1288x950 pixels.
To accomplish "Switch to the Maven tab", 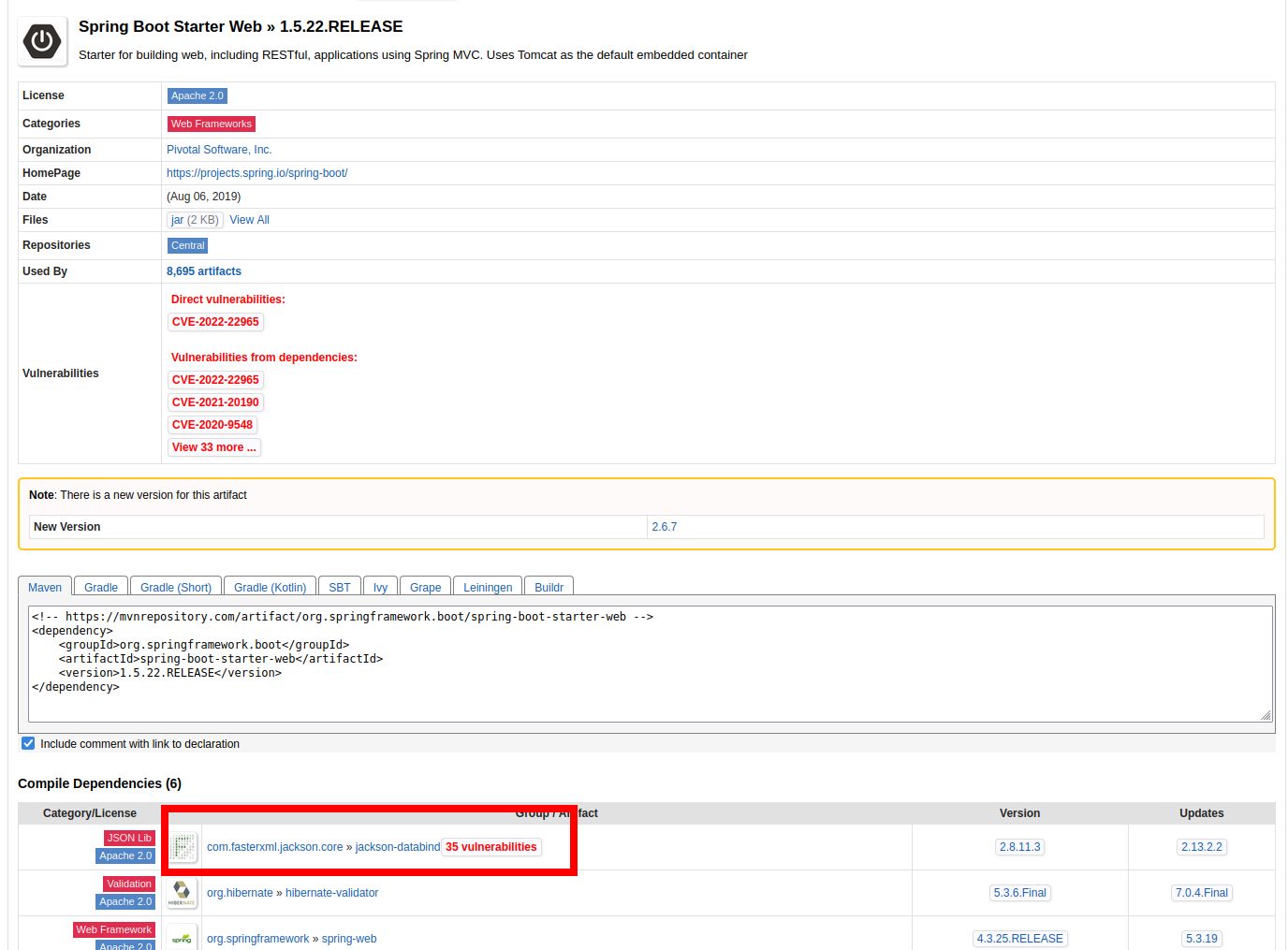I will point(45,587).
